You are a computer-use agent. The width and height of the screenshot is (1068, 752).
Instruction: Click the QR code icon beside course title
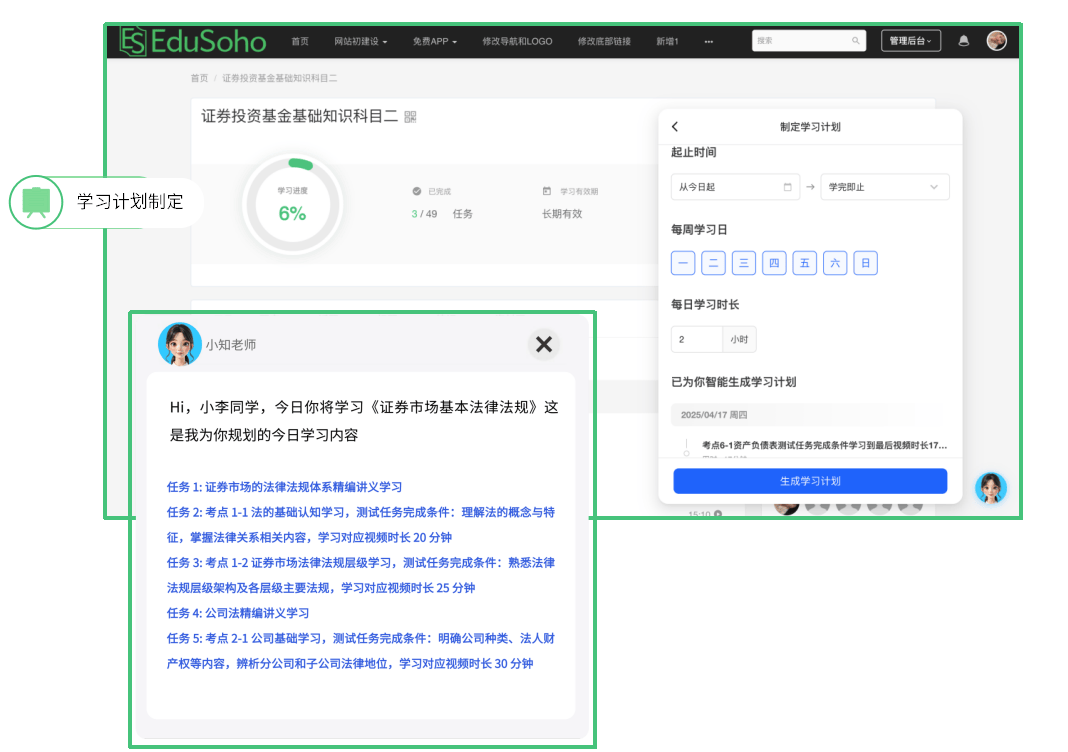tap(410, 117)
